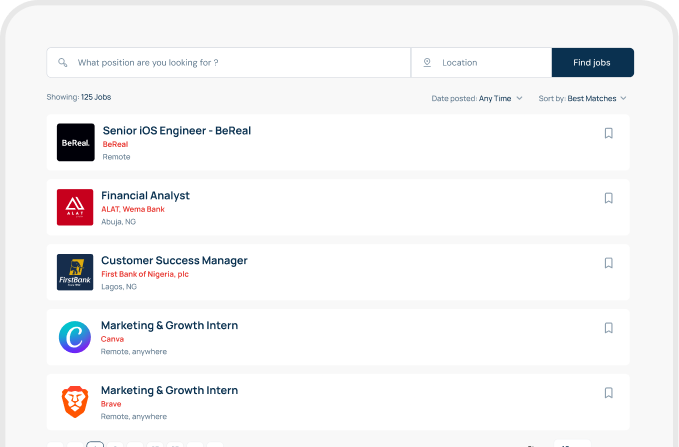Click the First Bank of Nigeria company link
This screenshot has height=447, width=679.
pyautogui.click(x=145, y=274)
